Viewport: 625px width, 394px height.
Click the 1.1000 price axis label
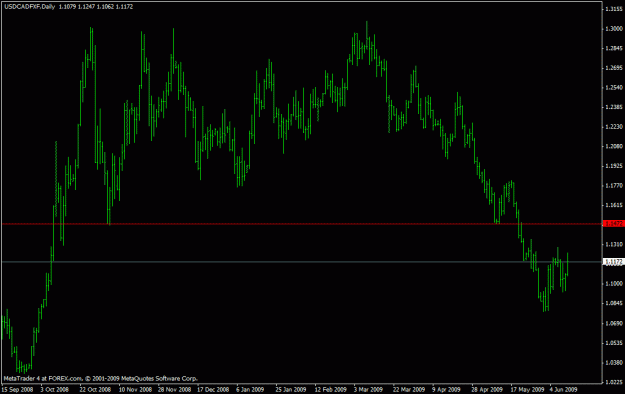[615, 284]
